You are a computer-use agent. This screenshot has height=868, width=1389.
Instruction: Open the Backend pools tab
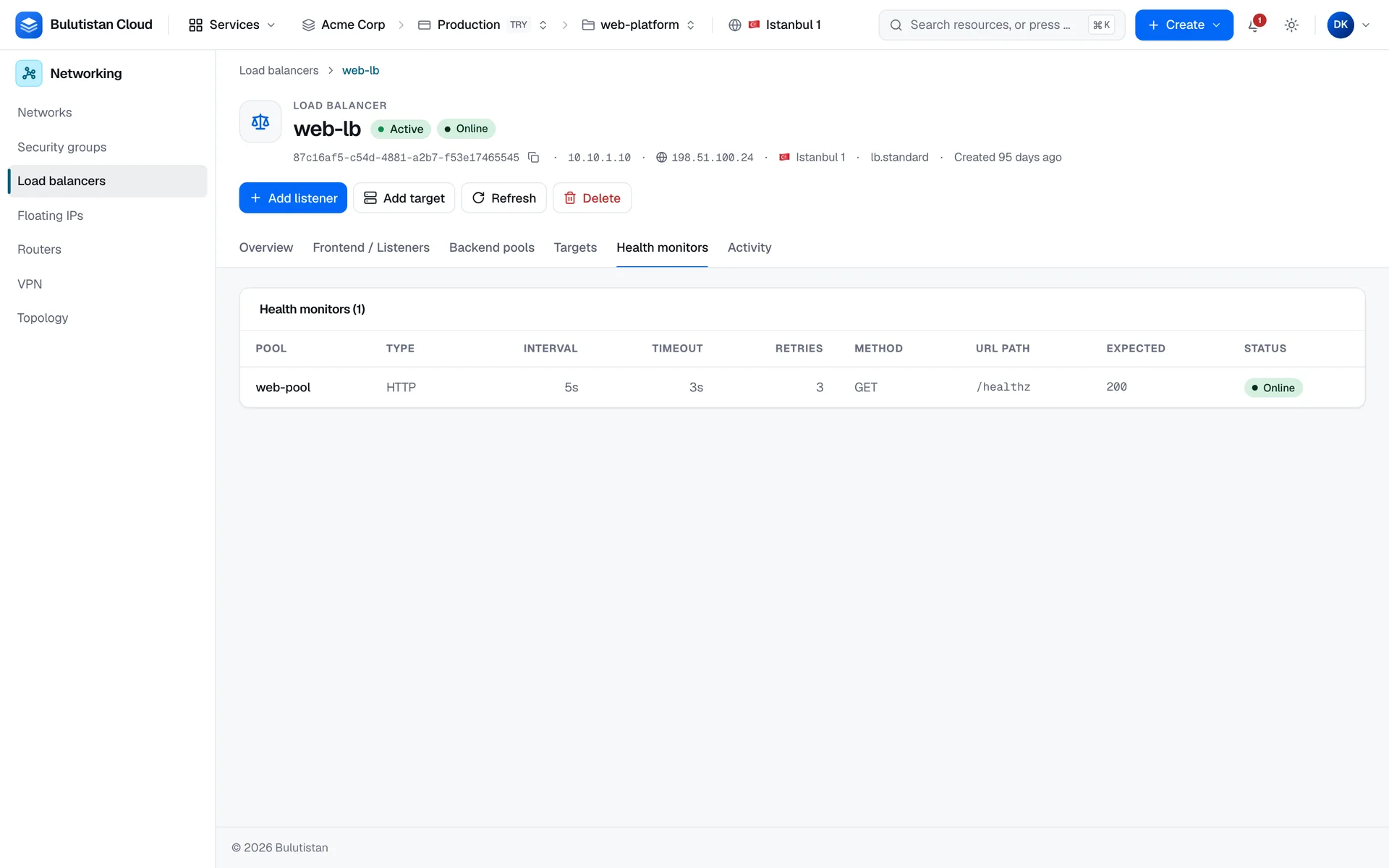tap(492, 247)
